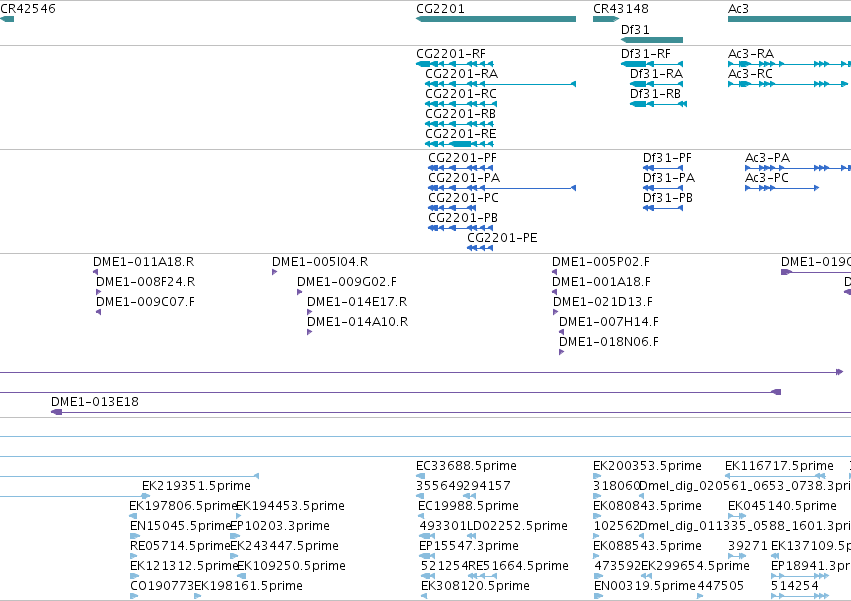Click protein CG2201-PC

pyautogui.click(x=452, y=208)
